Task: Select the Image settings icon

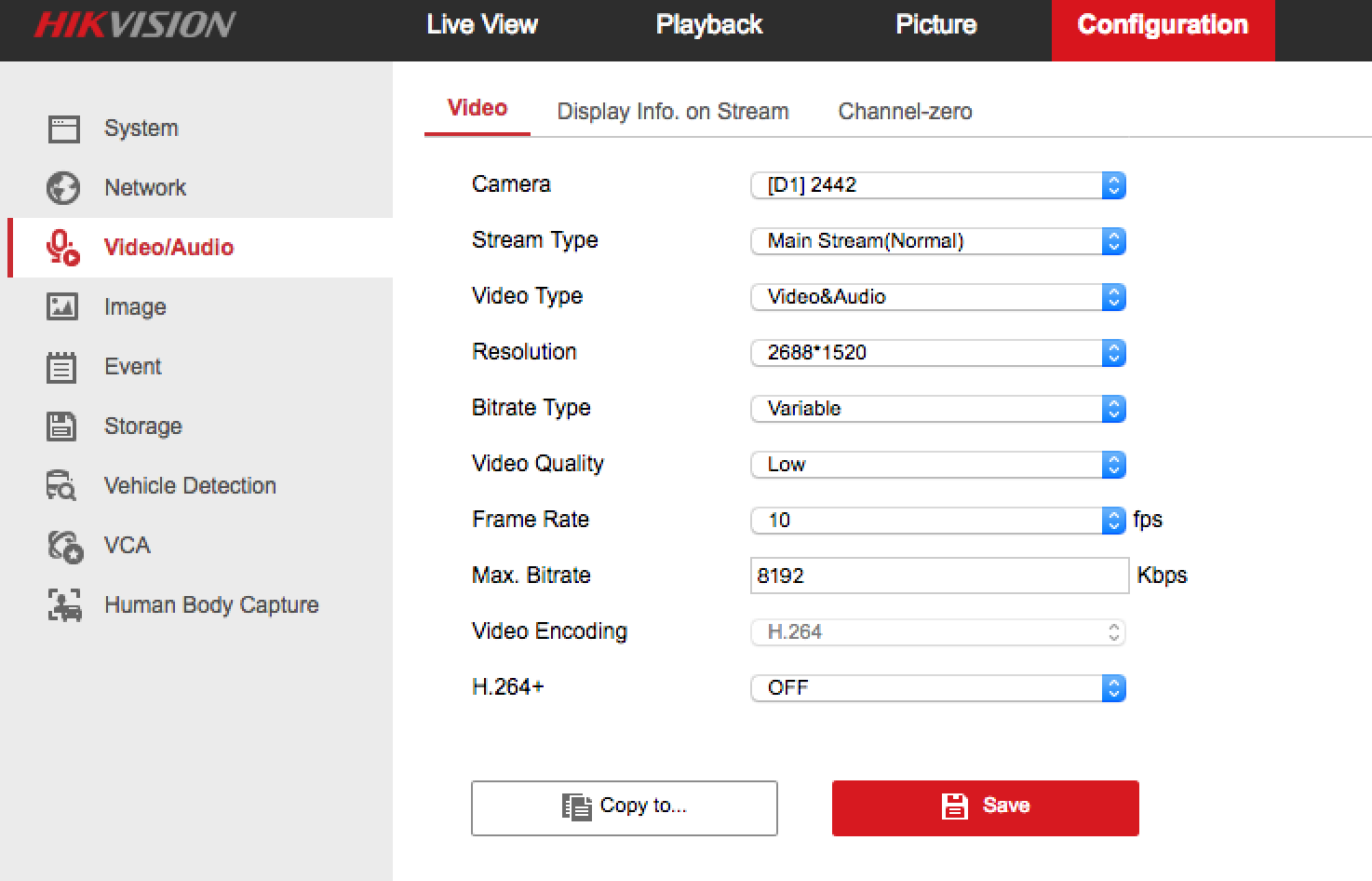Action: tap(62, 306)
